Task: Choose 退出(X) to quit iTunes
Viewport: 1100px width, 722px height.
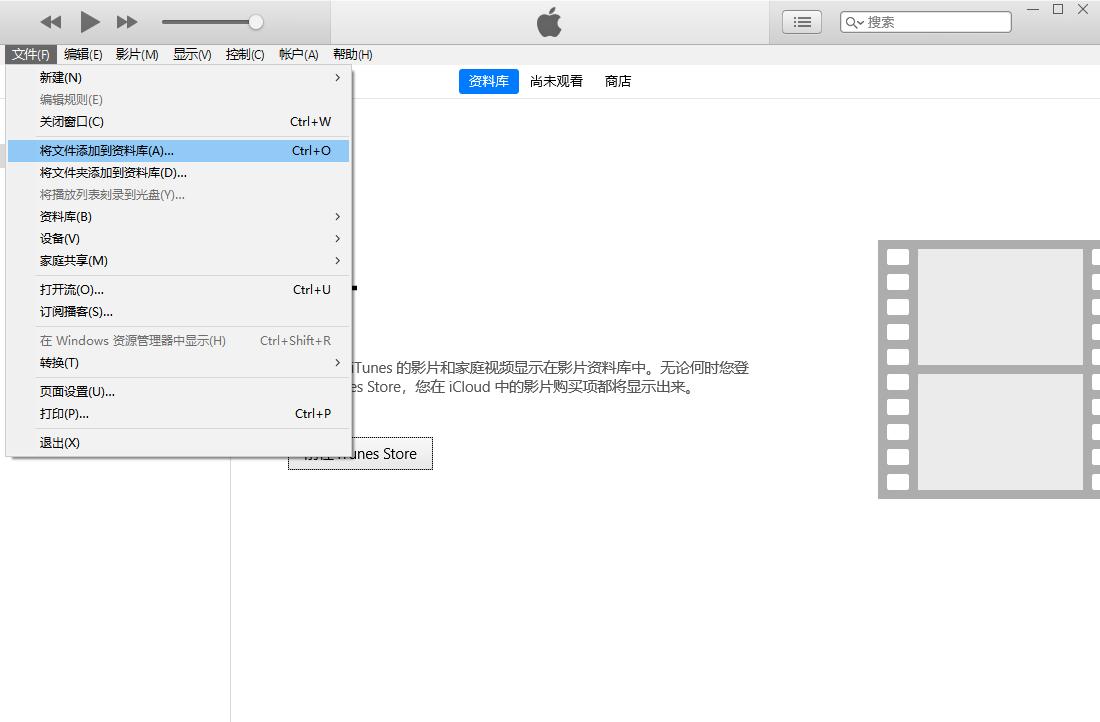Action: [178, 443]
